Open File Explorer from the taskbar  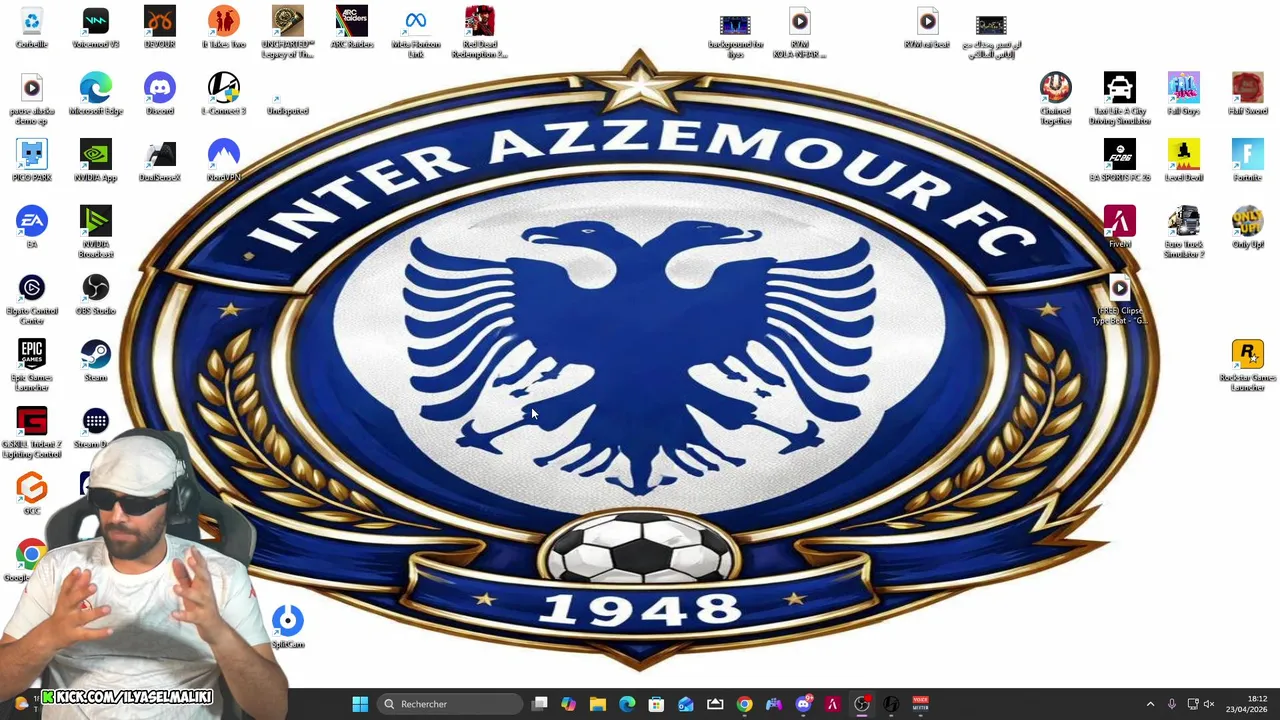(597, 704)
